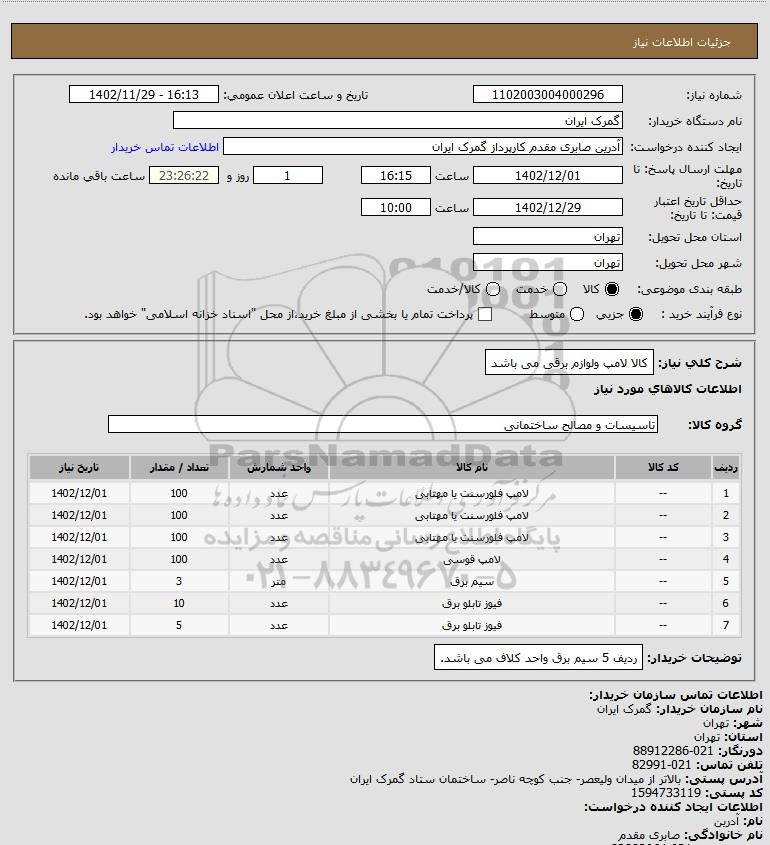
Task: Click the گروه کالا field تاسیسات و مصالح ساختمانی
Action: pos(383,425)
